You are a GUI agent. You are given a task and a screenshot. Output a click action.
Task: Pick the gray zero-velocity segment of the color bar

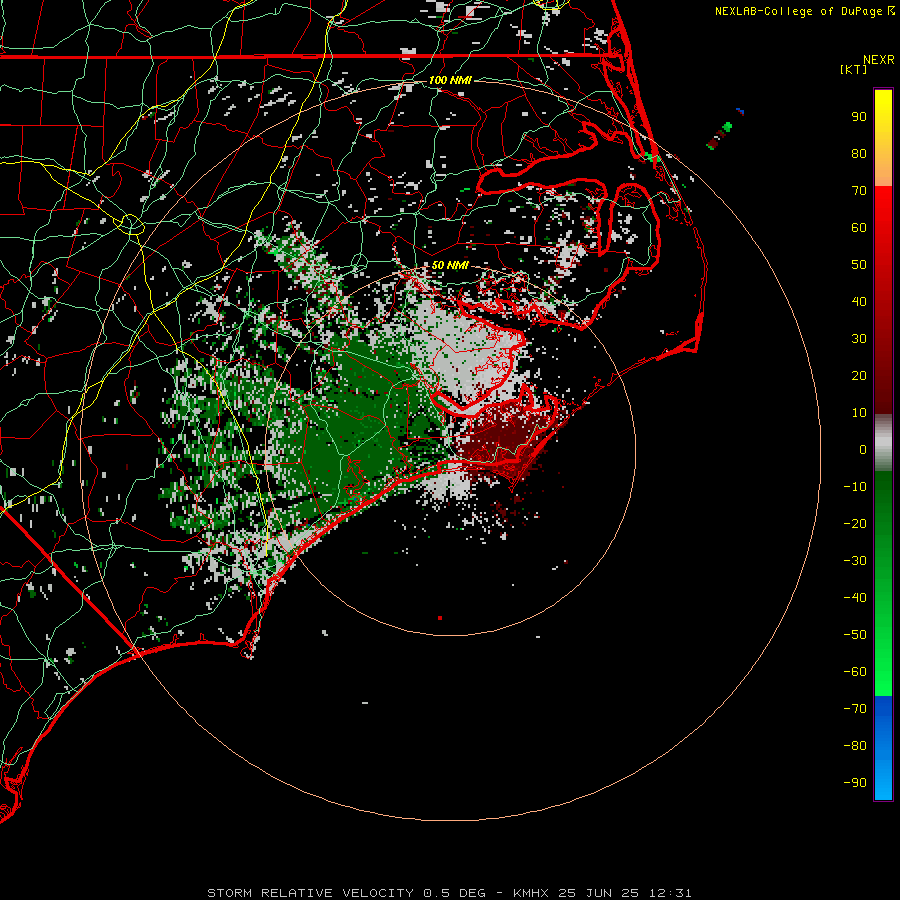pos(883,443)
